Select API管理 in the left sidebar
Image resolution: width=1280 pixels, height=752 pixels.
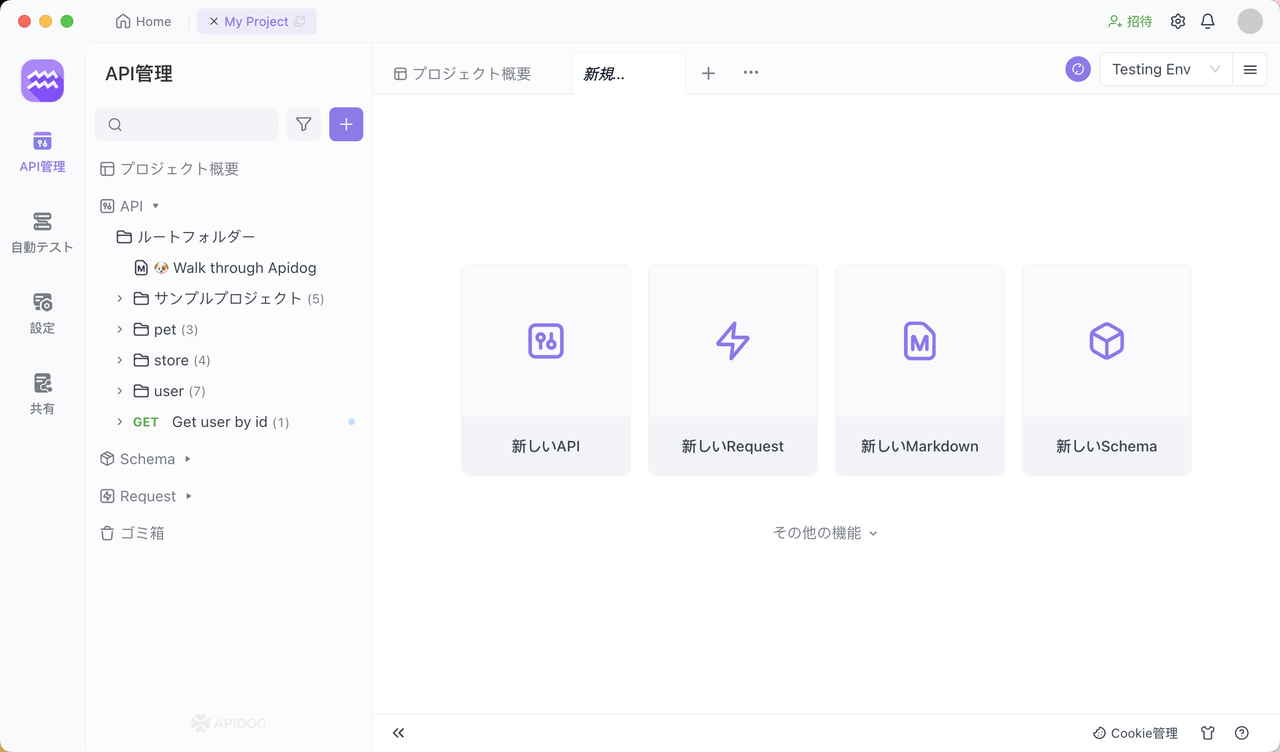[42, 152]
